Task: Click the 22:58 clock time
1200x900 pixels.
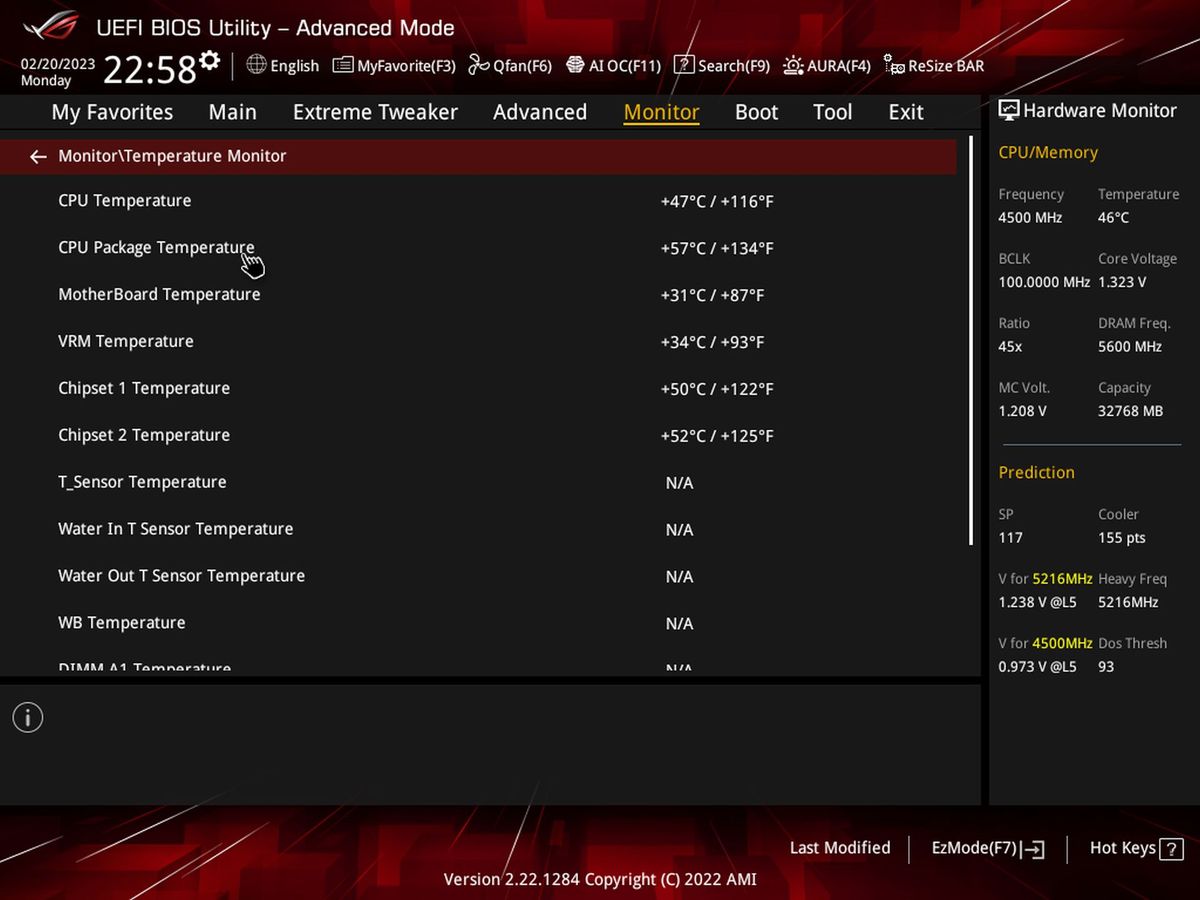Action: click(x=150, y=70)
